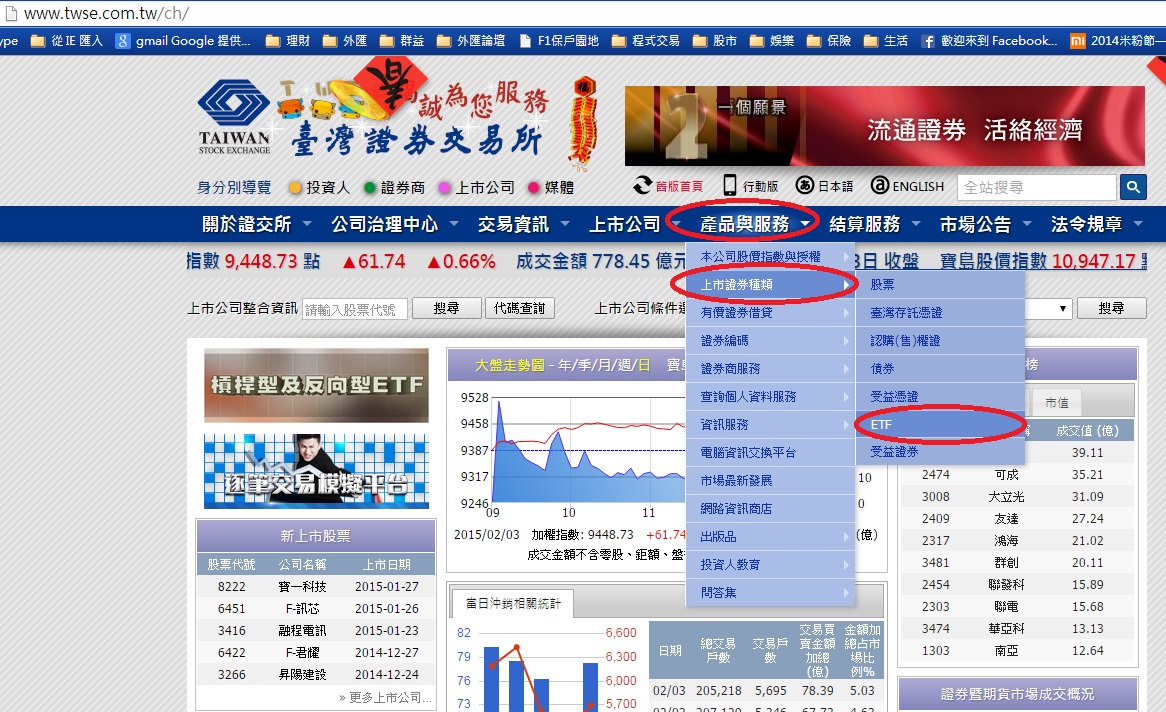The width and height of the screenshot is (1166, 712).
Task: Open the 槓桿型及反向型ETF banner
Action: pos(316,385)
